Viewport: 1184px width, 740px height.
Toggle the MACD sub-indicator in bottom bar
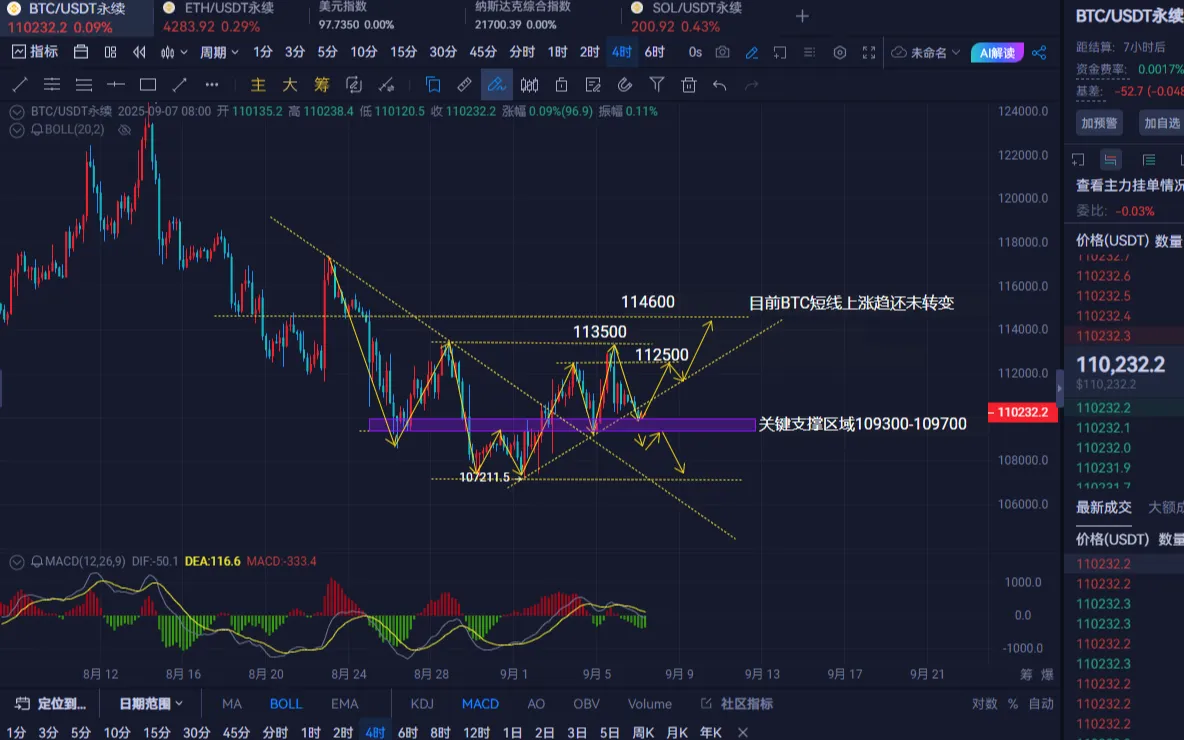(x=480, y=704)
